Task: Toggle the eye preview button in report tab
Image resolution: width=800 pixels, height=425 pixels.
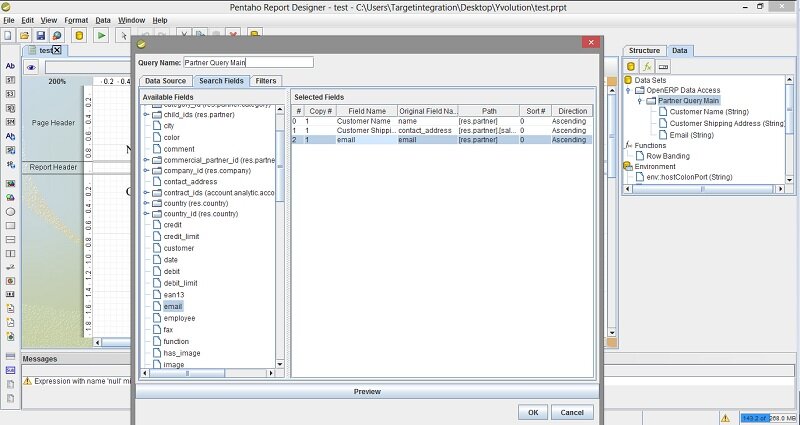Action: [31, 67]
